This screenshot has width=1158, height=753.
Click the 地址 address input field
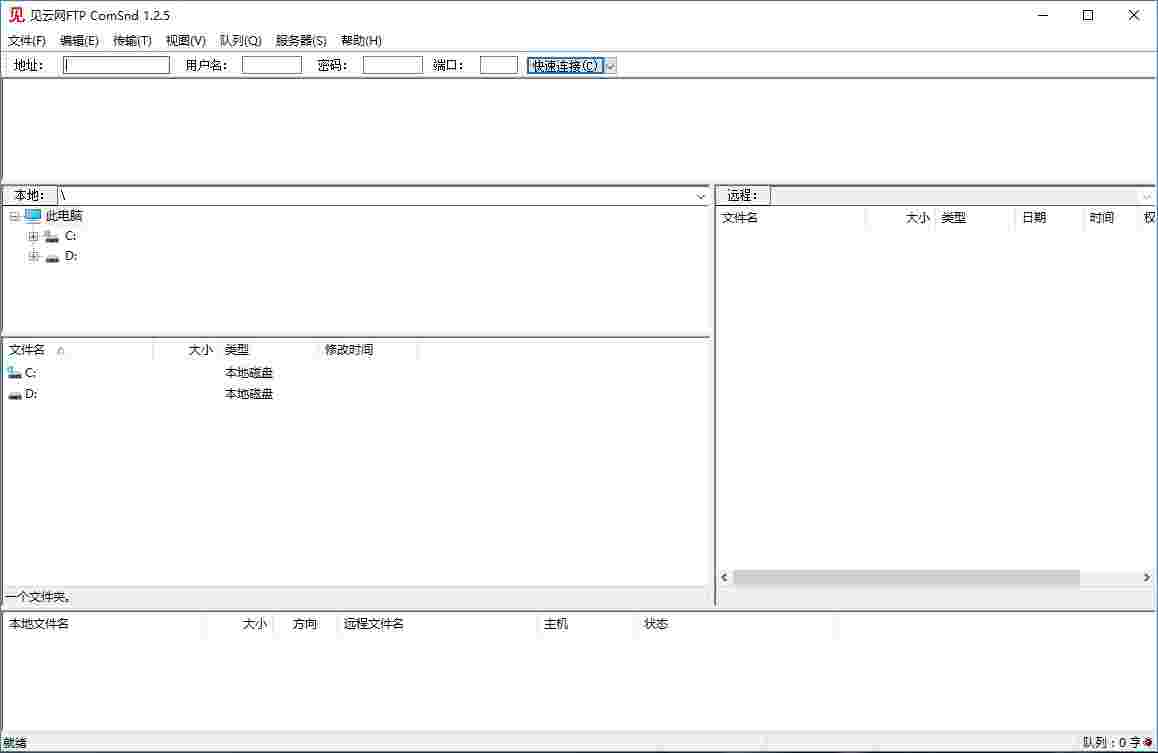point(117,66)
